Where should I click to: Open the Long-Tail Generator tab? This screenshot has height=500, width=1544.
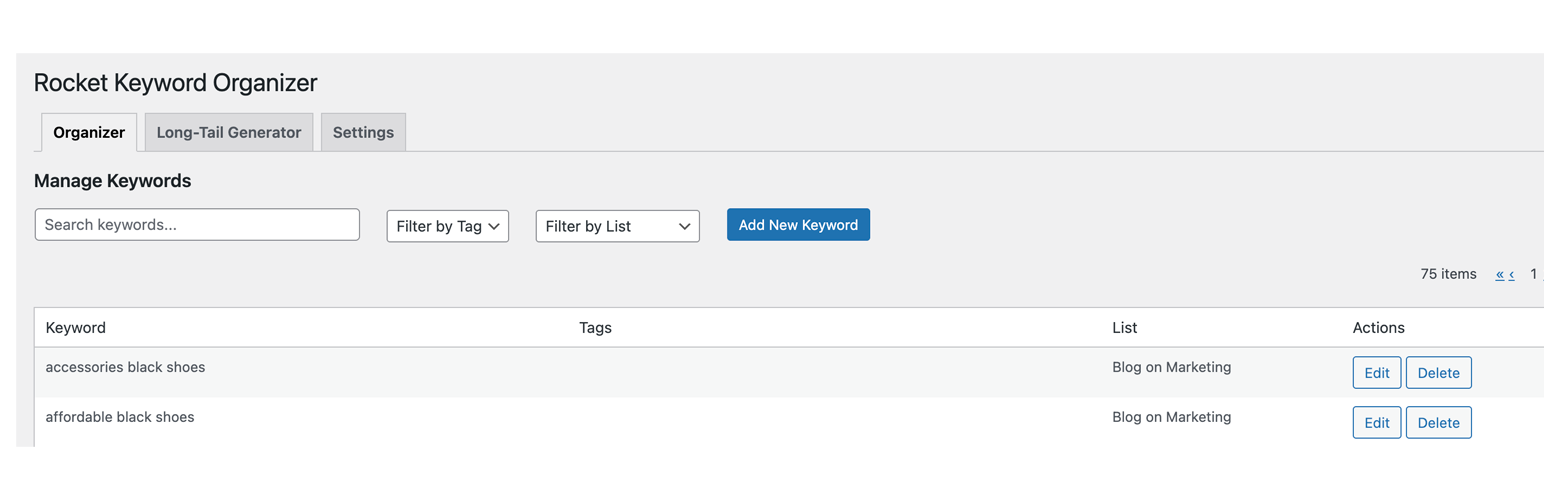coord(229,132)
